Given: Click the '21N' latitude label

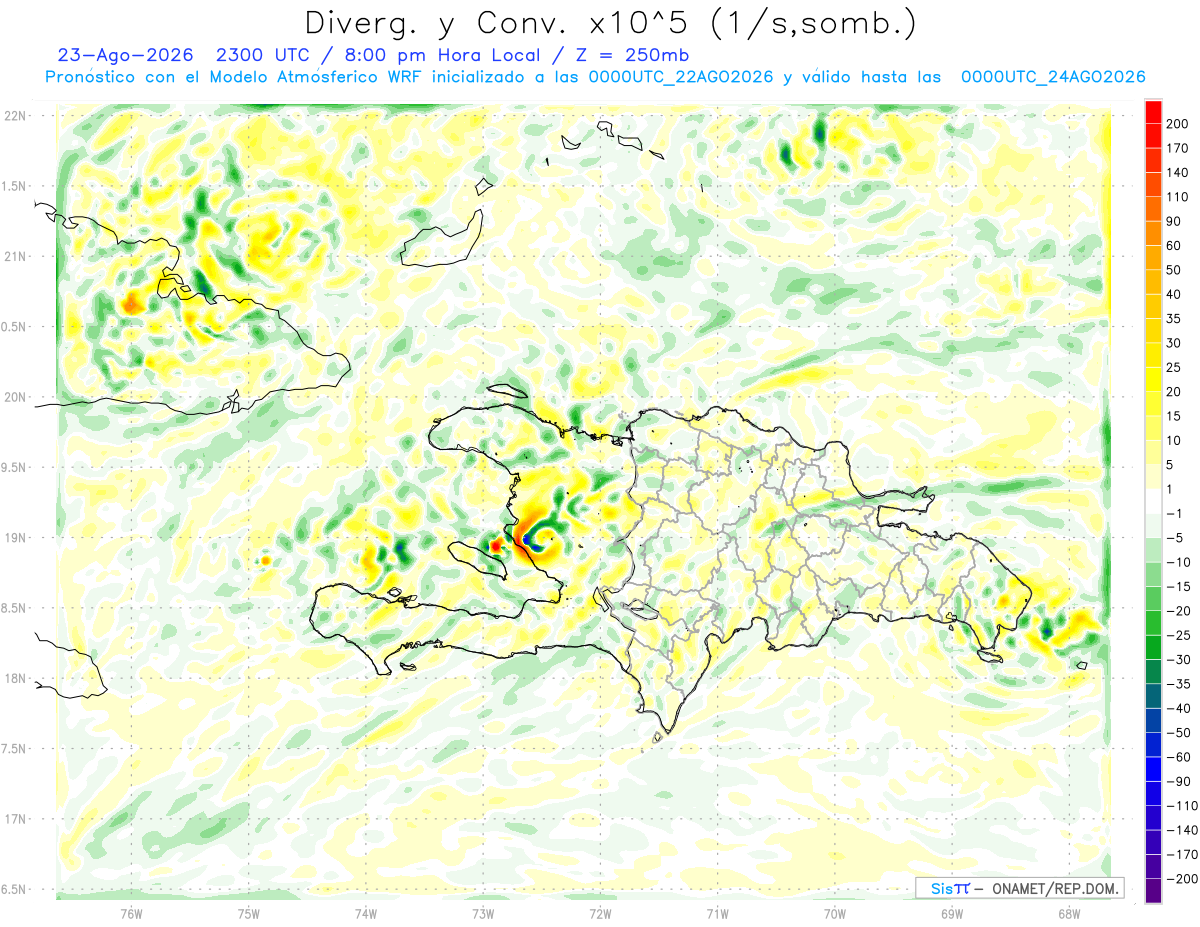Looking at the screenshot, I should point(14,256).
